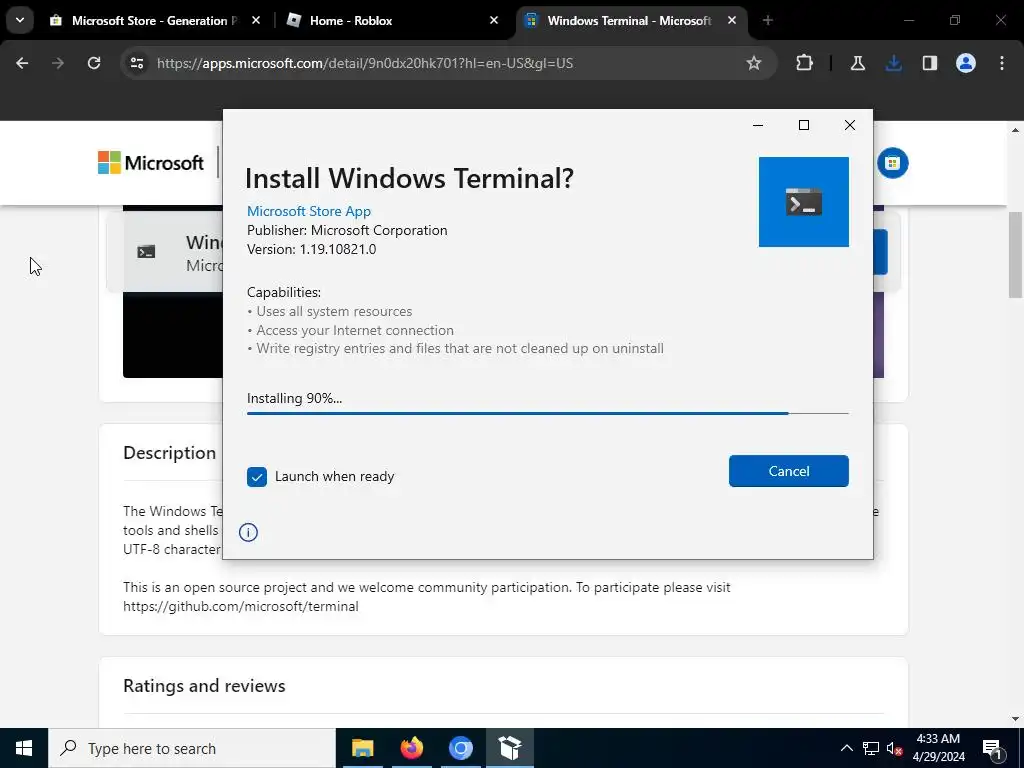This screenshot has height=768, width=1024.
Task: Click the installing progress bar
Action: pyautogui.click(x=547, y=413)
